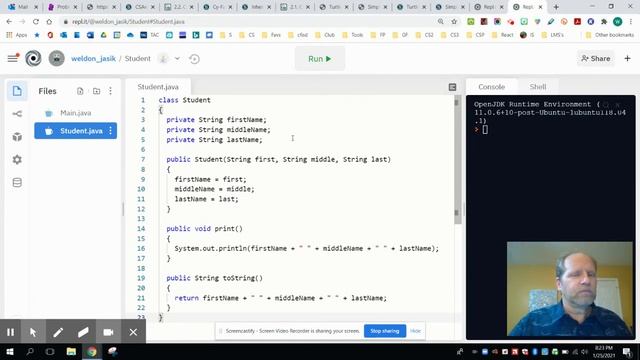Open the Packages cube sidebar icon
This screenshot has height=360, width=640.
[x=17, y=137]
